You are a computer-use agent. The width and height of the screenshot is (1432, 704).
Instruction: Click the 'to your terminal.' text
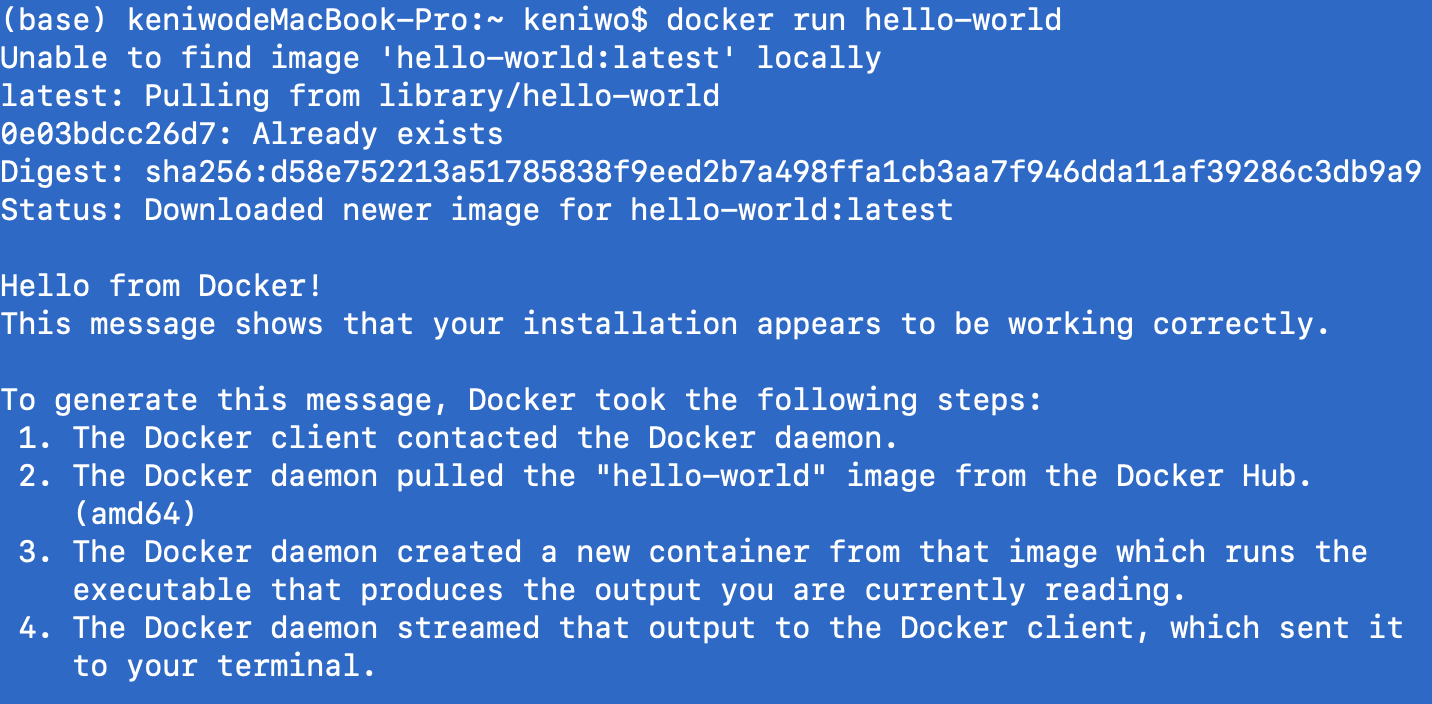224,666
